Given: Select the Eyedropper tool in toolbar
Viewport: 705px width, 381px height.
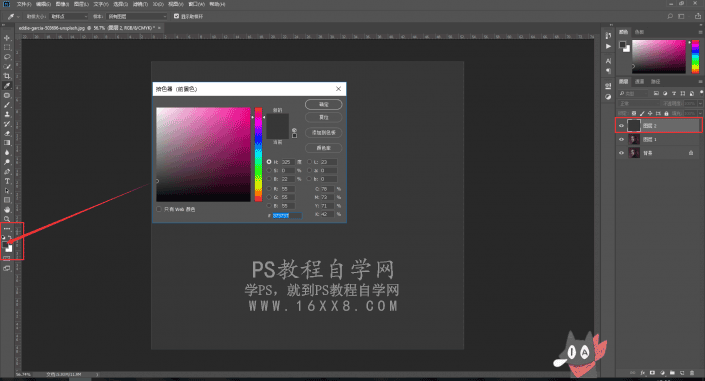Looking at the screenshot, I should coord(7,85).
